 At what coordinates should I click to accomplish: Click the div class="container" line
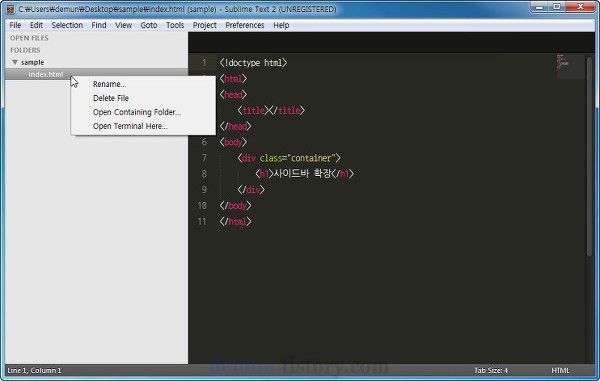coord(289,158)
